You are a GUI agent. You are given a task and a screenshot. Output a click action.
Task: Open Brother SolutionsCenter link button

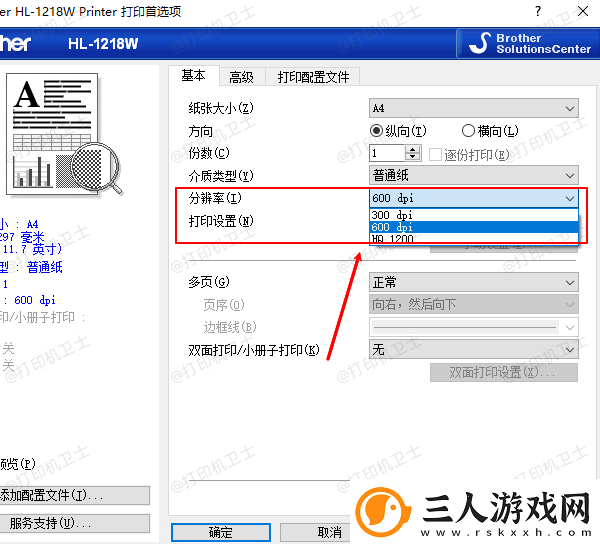(528, 44)
